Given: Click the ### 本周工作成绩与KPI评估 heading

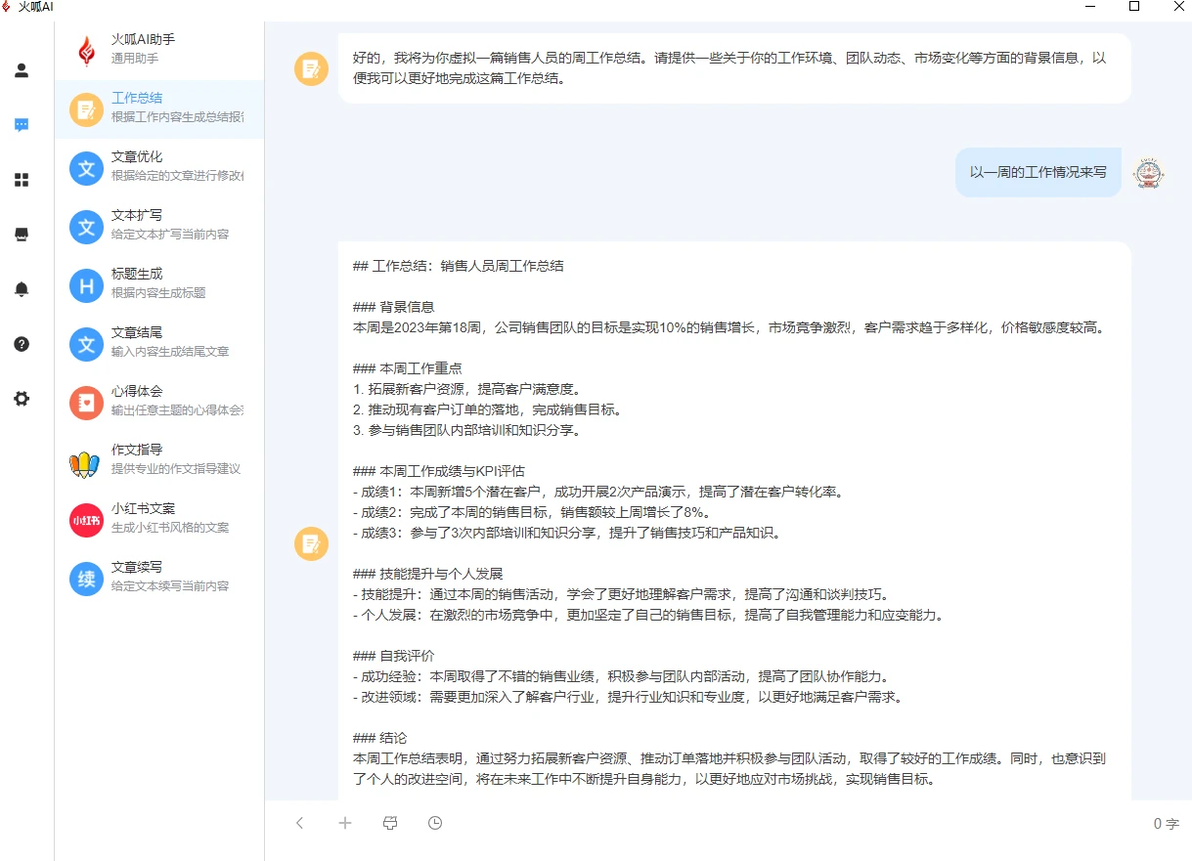Looking at the screenshot, I should [x=439, y=471].
